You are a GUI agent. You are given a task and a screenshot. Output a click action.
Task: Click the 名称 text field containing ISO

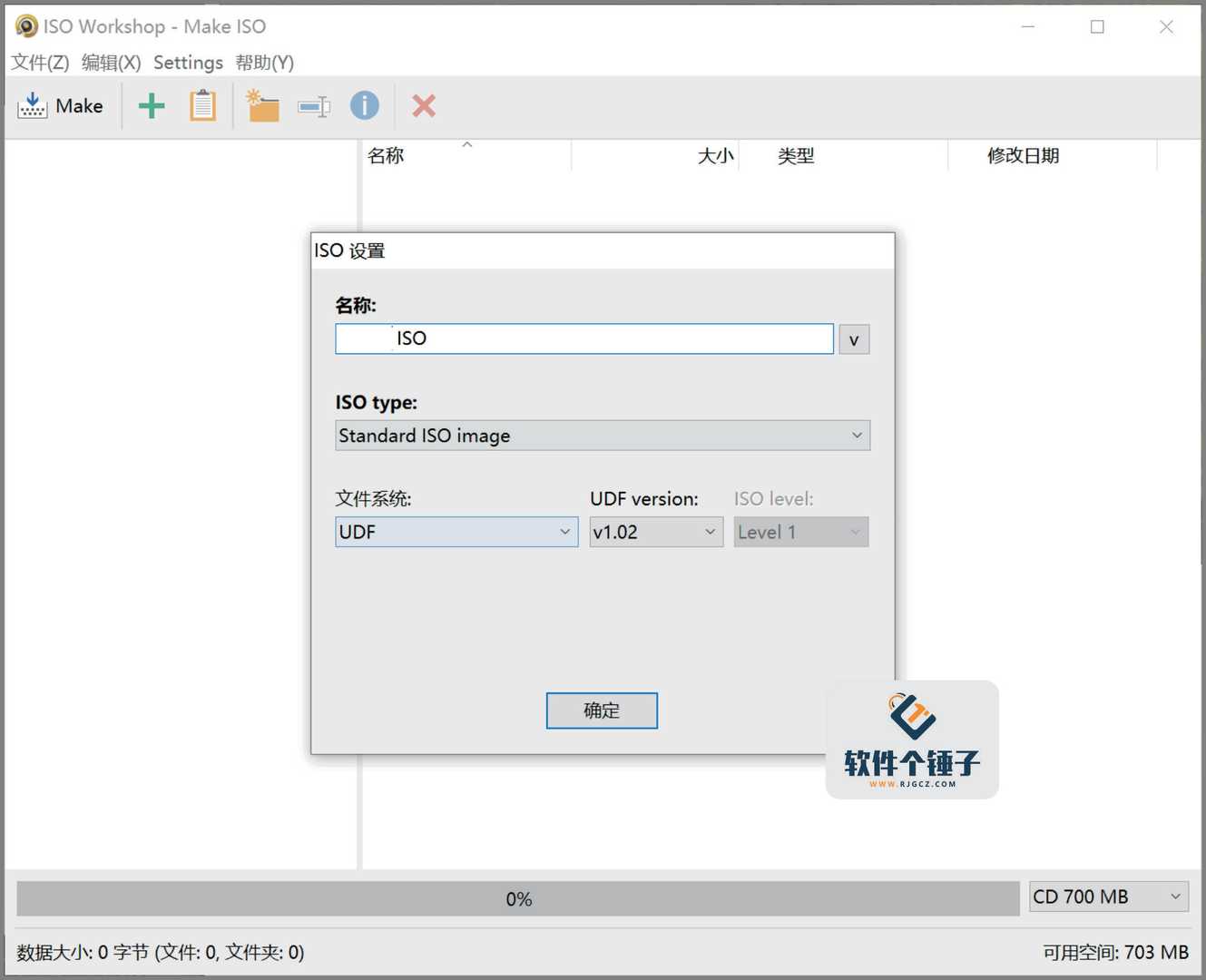[x=584, y=338]
